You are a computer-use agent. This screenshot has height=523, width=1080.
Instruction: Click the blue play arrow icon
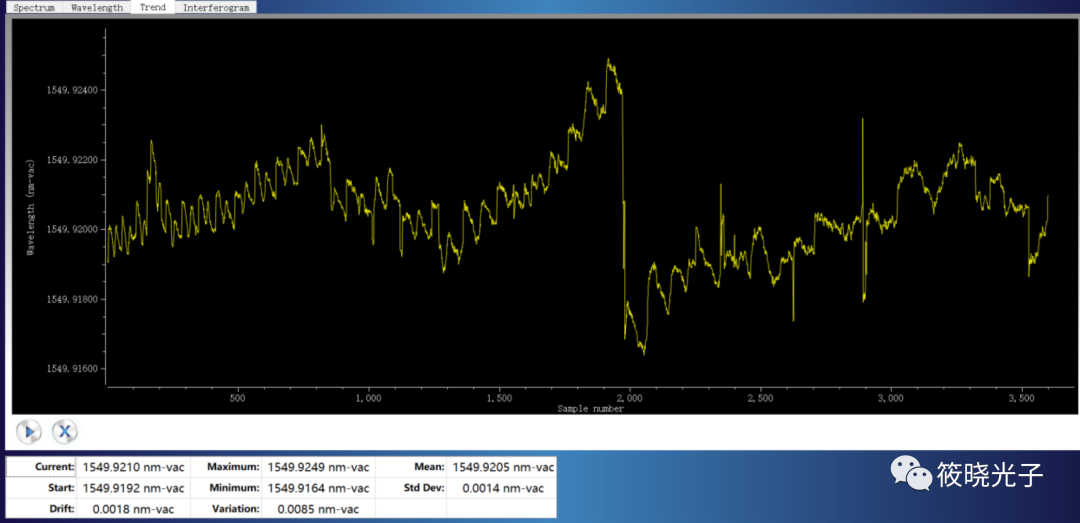click(x=29, y=431)
